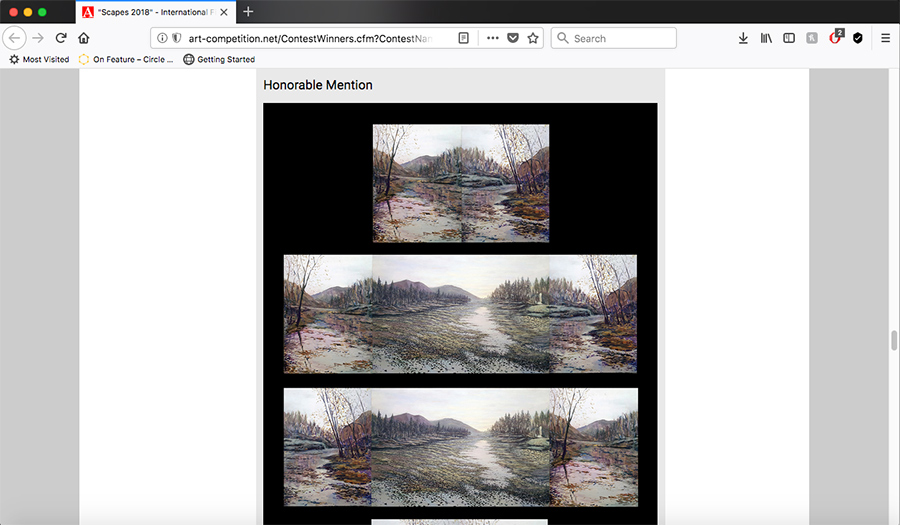Click the address bar URL
900x525 pixels.
coord(310,38)
